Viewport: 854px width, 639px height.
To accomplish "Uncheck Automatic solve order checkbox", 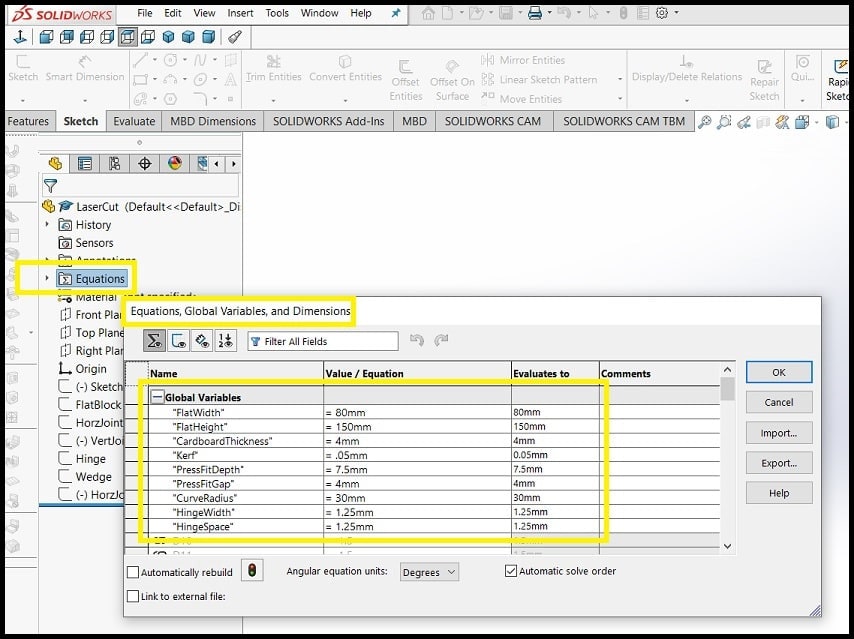I will tap(511, 571).
